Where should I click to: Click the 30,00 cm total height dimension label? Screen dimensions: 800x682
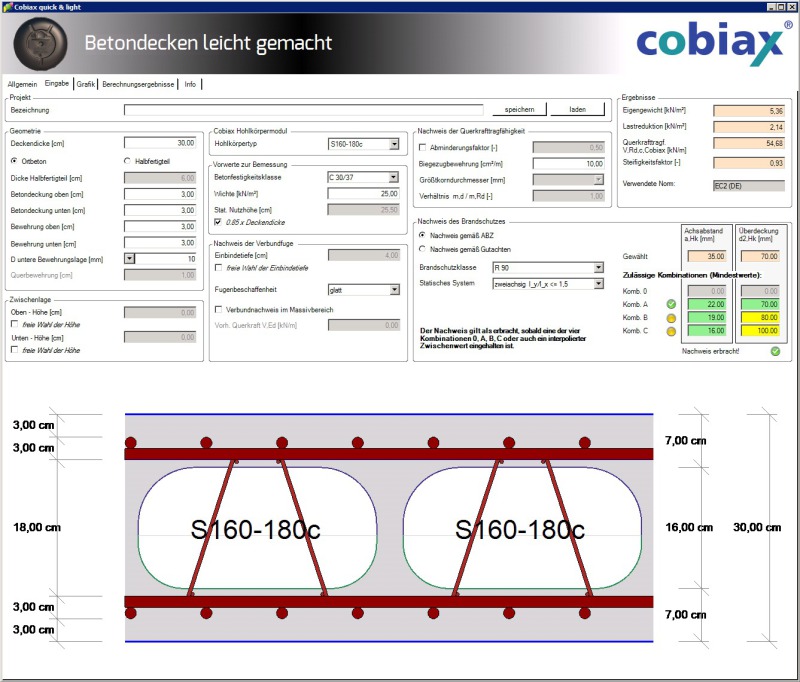(757, 527)
